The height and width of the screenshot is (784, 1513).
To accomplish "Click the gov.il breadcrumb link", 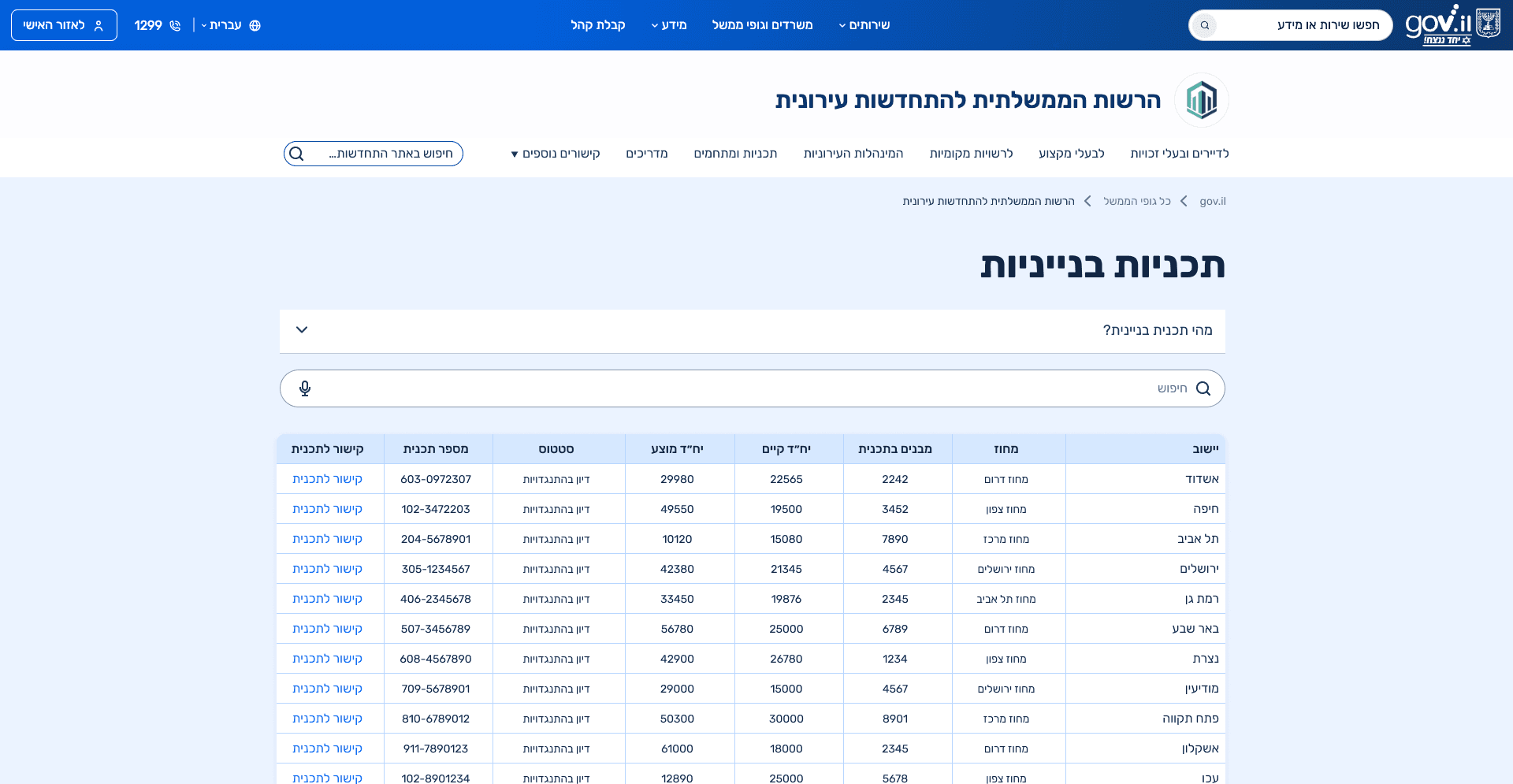I will pyautogui.click(x=1213, y=202).
